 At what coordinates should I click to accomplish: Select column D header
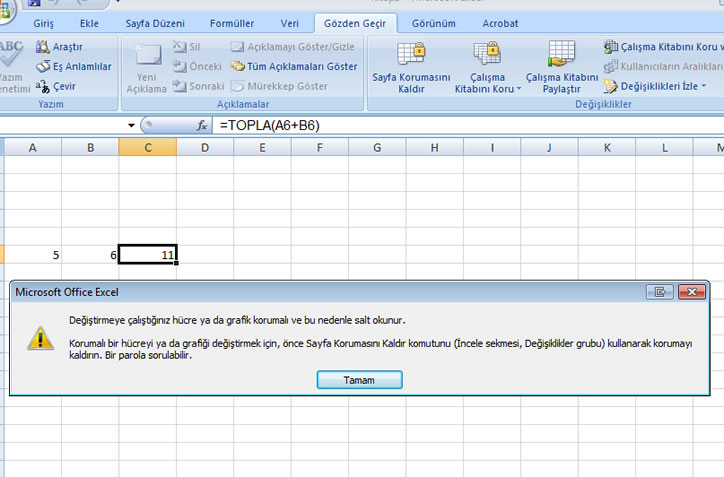coord(205,148)
